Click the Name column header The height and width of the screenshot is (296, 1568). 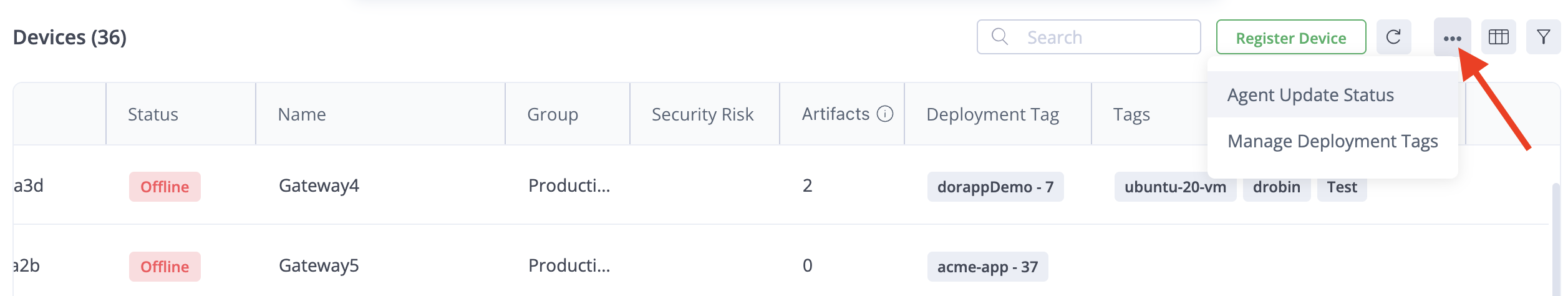pyautogui.click(x=302, y=115)
